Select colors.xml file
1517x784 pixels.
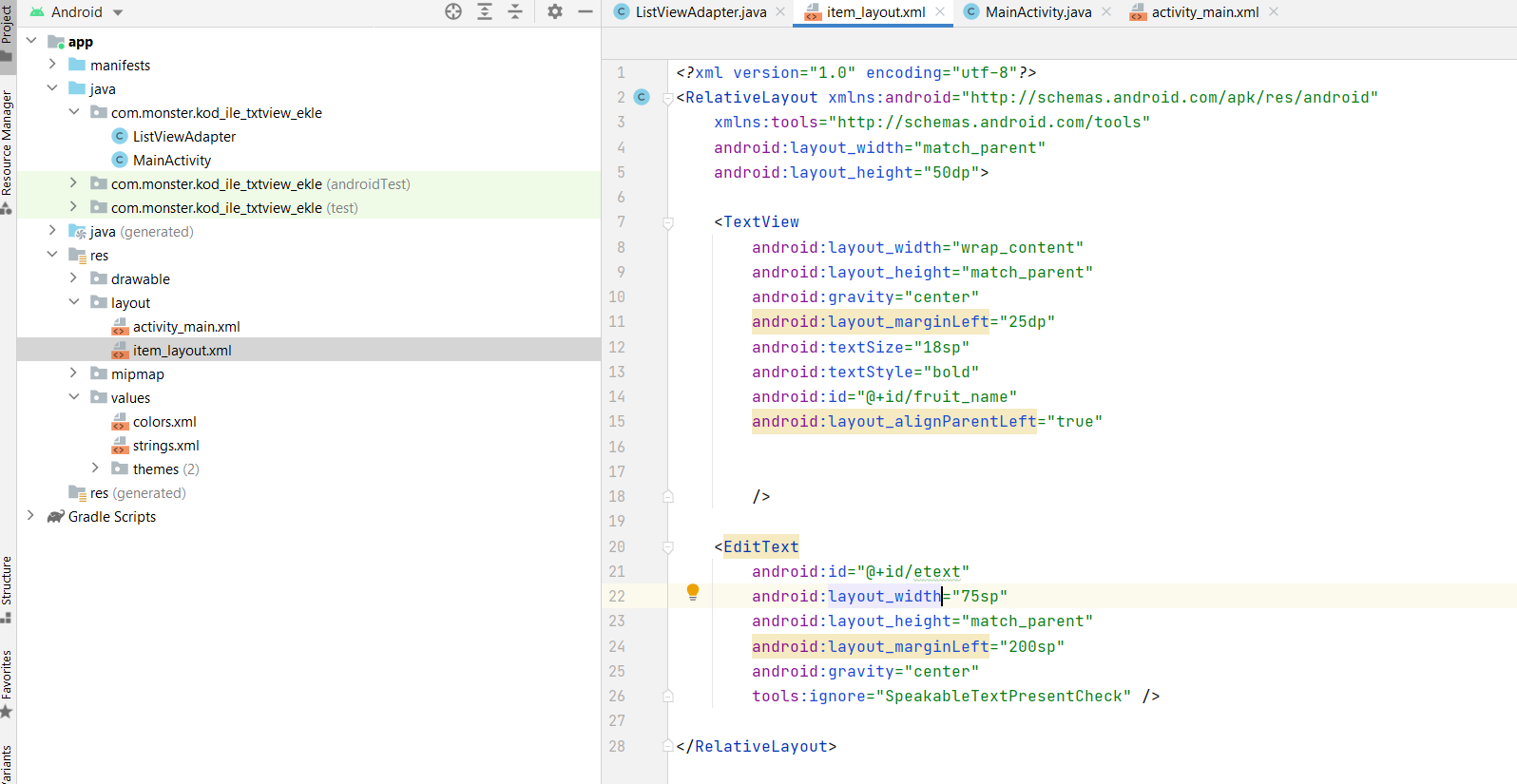164,422
